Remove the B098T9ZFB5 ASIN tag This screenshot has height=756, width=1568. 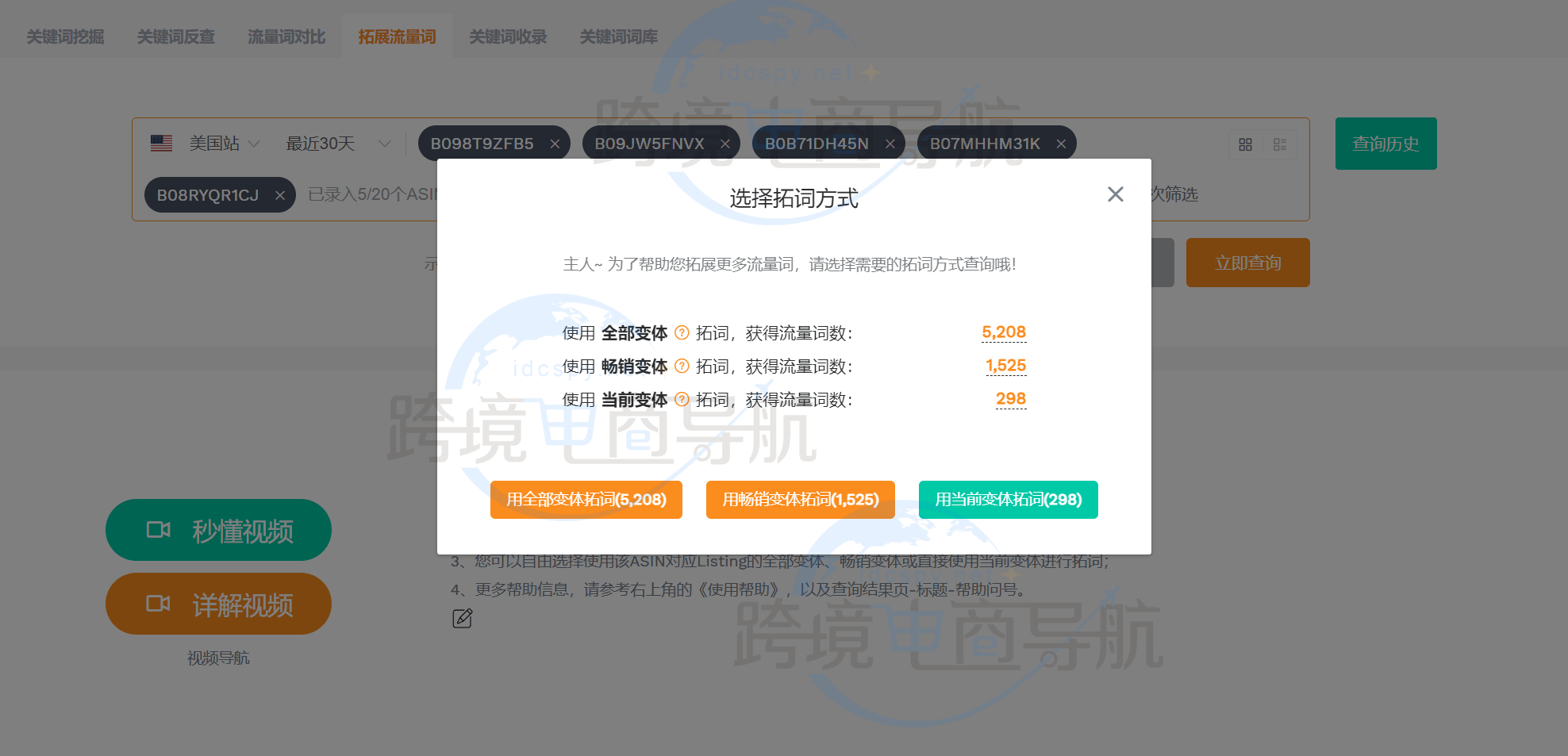556,143
